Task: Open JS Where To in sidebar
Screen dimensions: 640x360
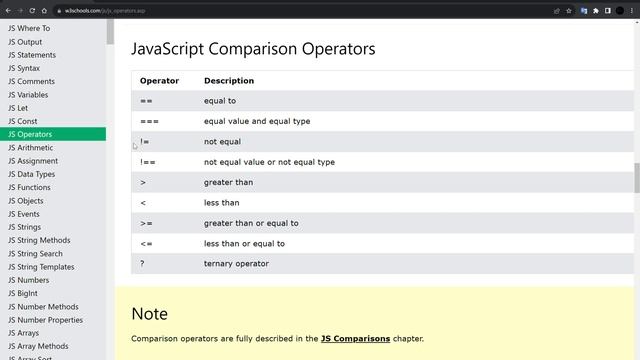Action: (x=29, y=28)
